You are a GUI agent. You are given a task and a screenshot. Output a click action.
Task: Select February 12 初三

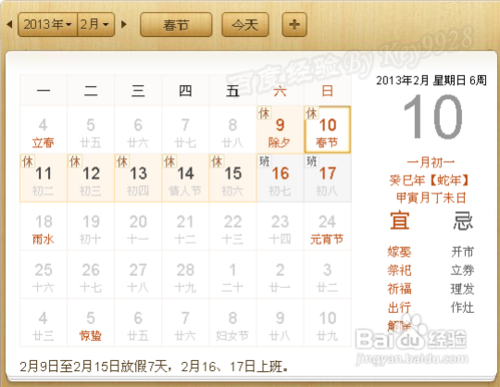[91, 178]
